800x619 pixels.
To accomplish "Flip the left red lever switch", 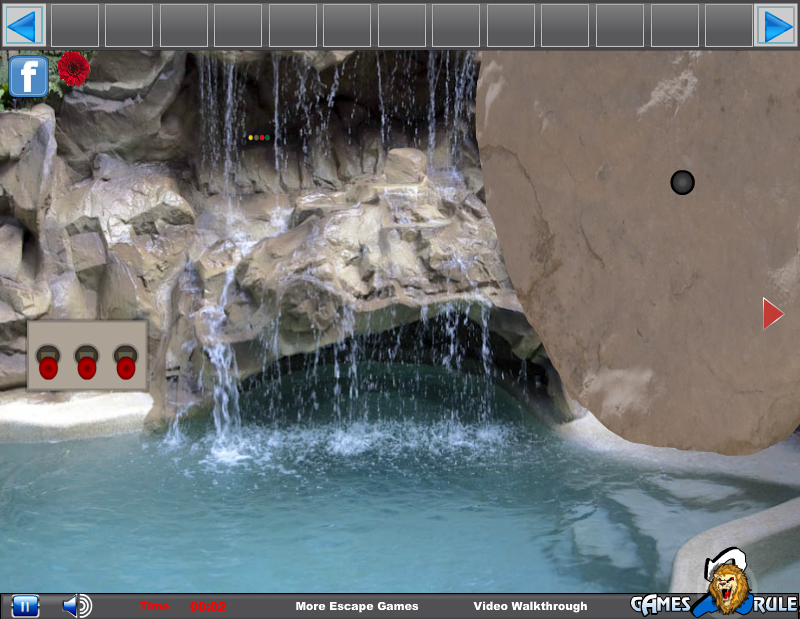I will [48, 362].
